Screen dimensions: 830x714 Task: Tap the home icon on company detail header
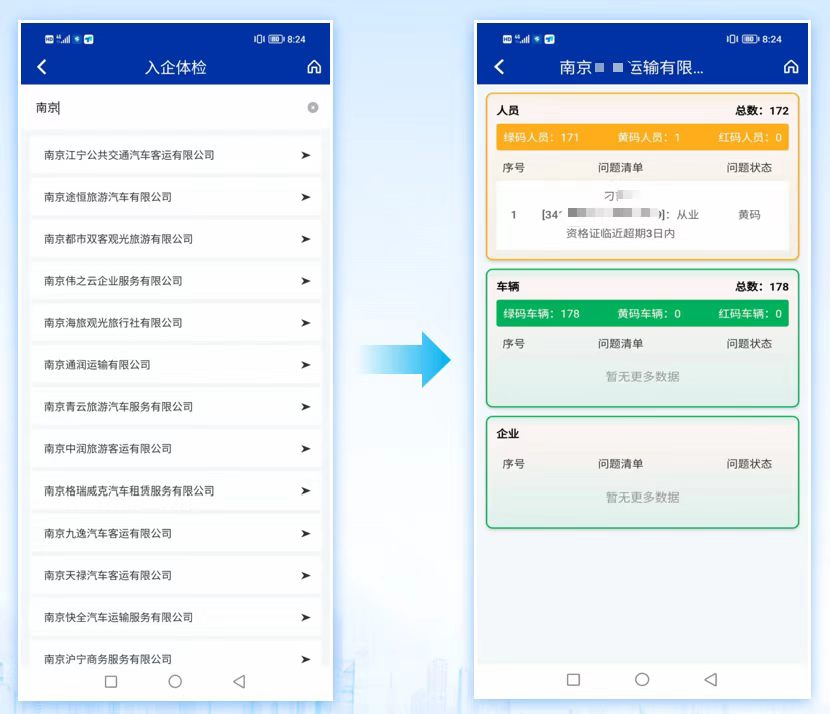coord(791,67)
